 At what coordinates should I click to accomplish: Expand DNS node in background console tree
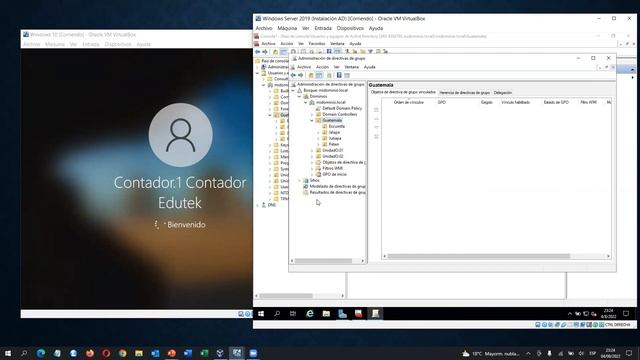(258, 205)
